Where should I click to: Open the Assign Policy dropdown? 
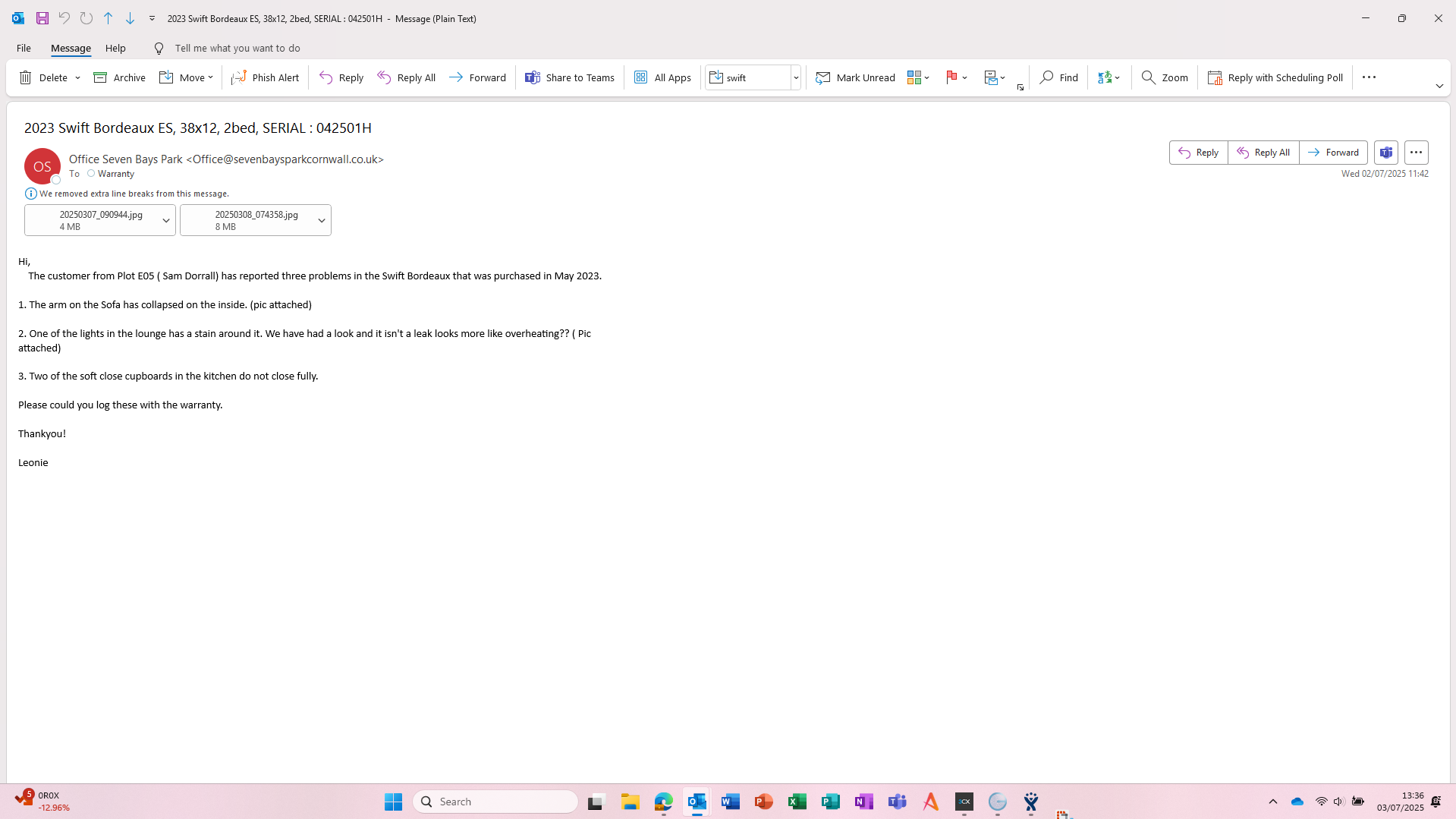[x=994, y=77]
